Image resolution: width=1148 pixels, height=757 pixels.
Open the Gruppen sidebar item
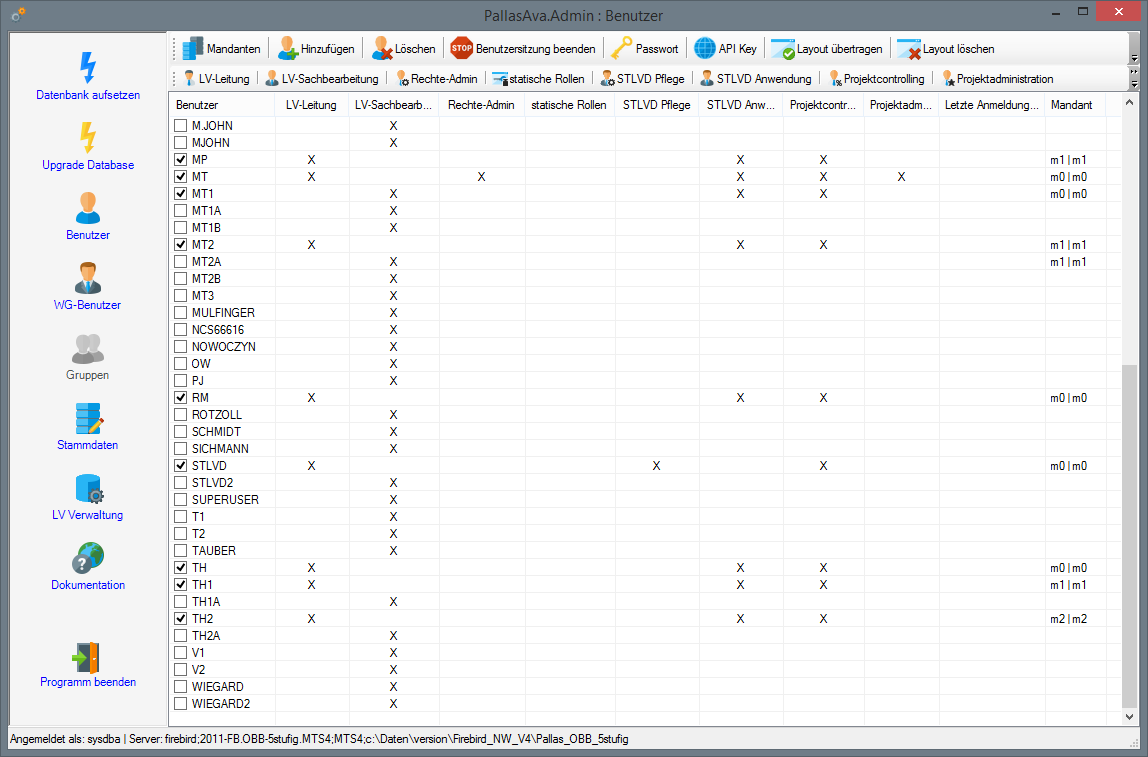click(x=88, y=357)
